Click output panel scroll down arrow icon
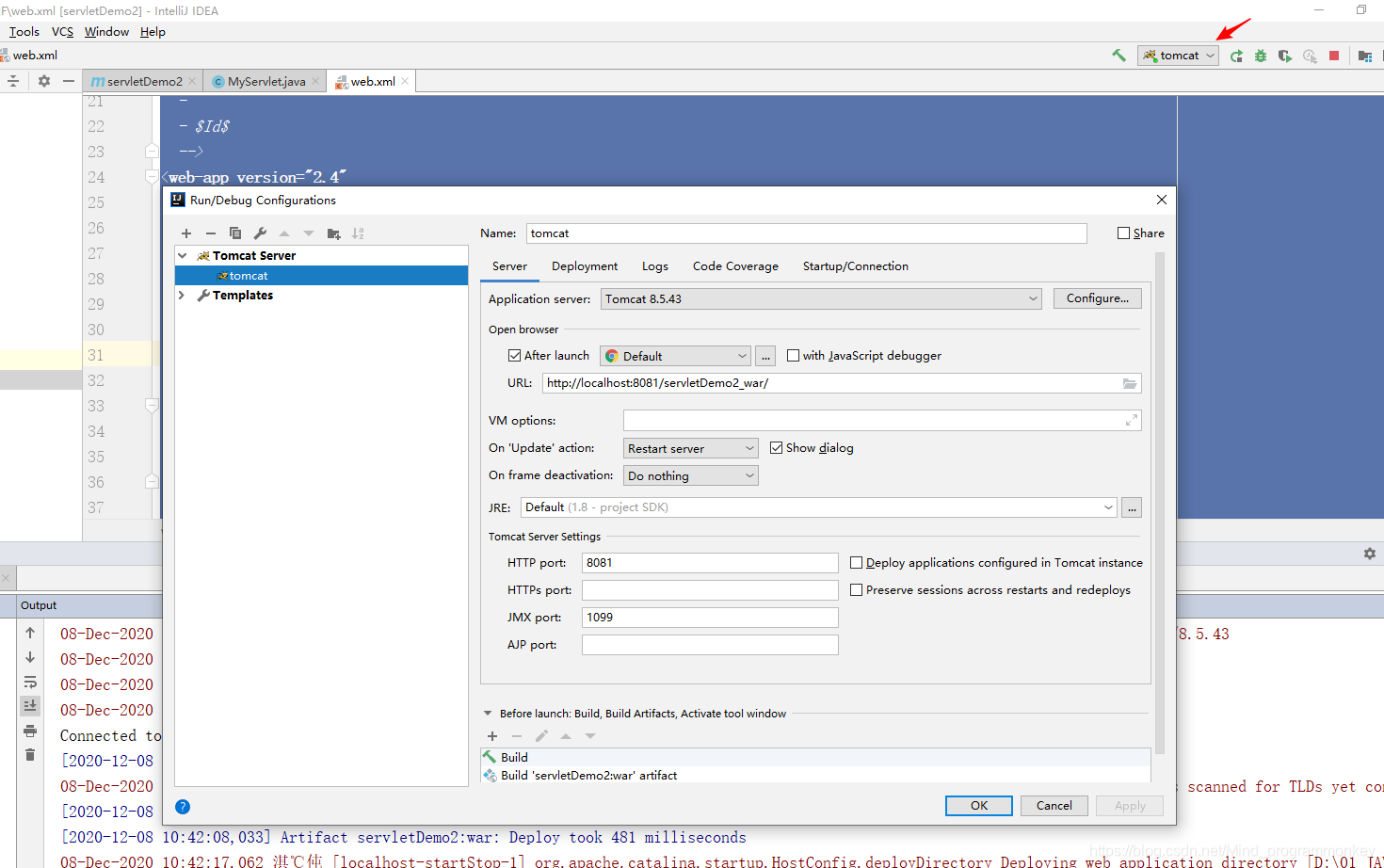Screen dimensions: 1384x868 [x=30, y=657]
